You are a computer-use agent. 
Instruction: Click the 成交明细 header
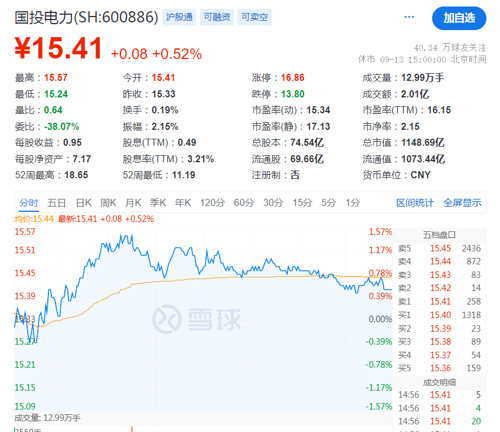point(439,382)
